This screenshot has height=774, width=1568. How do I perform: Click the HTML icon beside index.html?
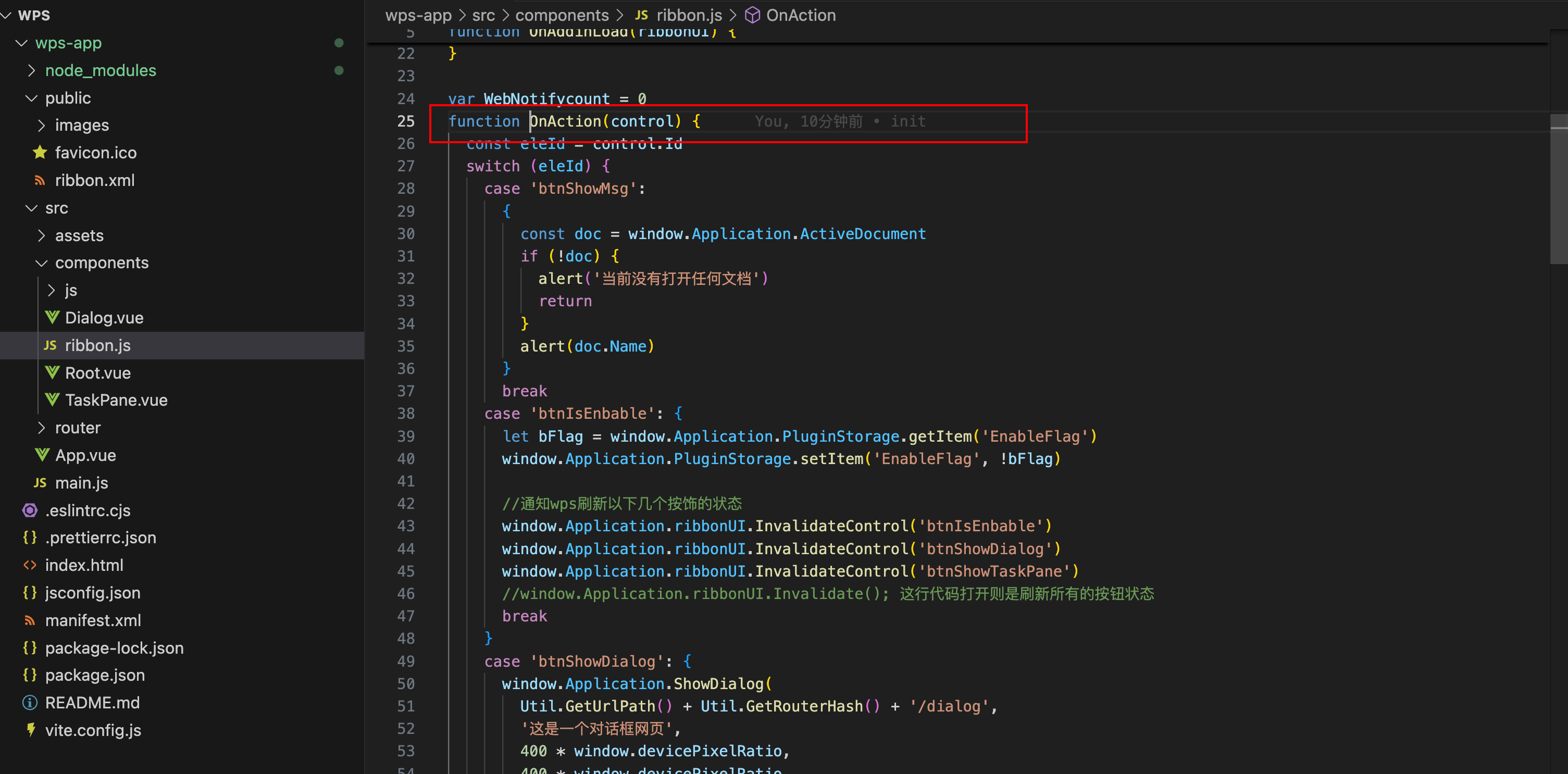(30, 565)
